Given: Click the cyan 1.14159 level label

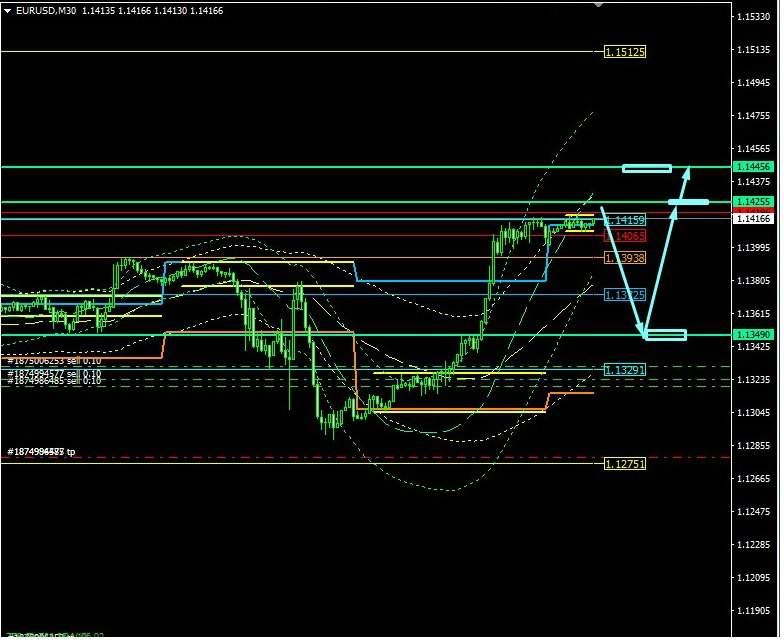Looking at the screenshot, I should point(627,220).
